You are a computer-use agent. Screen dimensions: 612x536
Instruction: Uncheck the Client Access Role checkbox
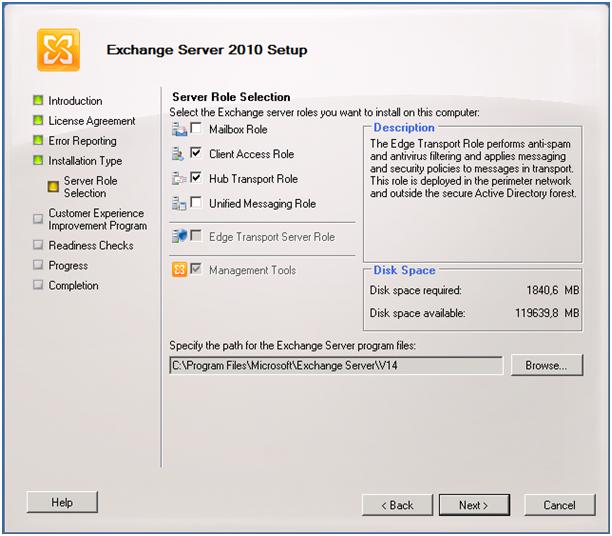click(196, 153)
